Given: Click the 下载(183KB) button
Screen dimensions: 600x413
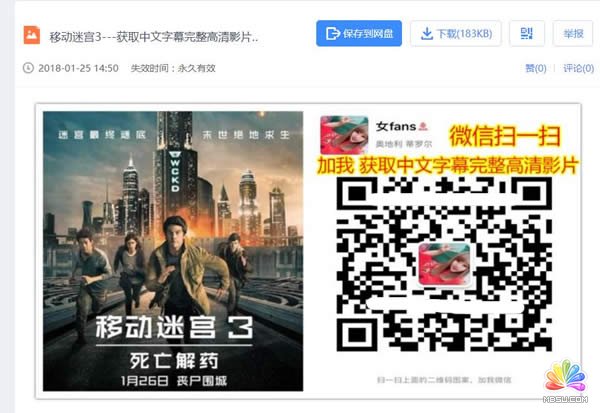Looking at the screenshot, I should [x=456, y=34].
